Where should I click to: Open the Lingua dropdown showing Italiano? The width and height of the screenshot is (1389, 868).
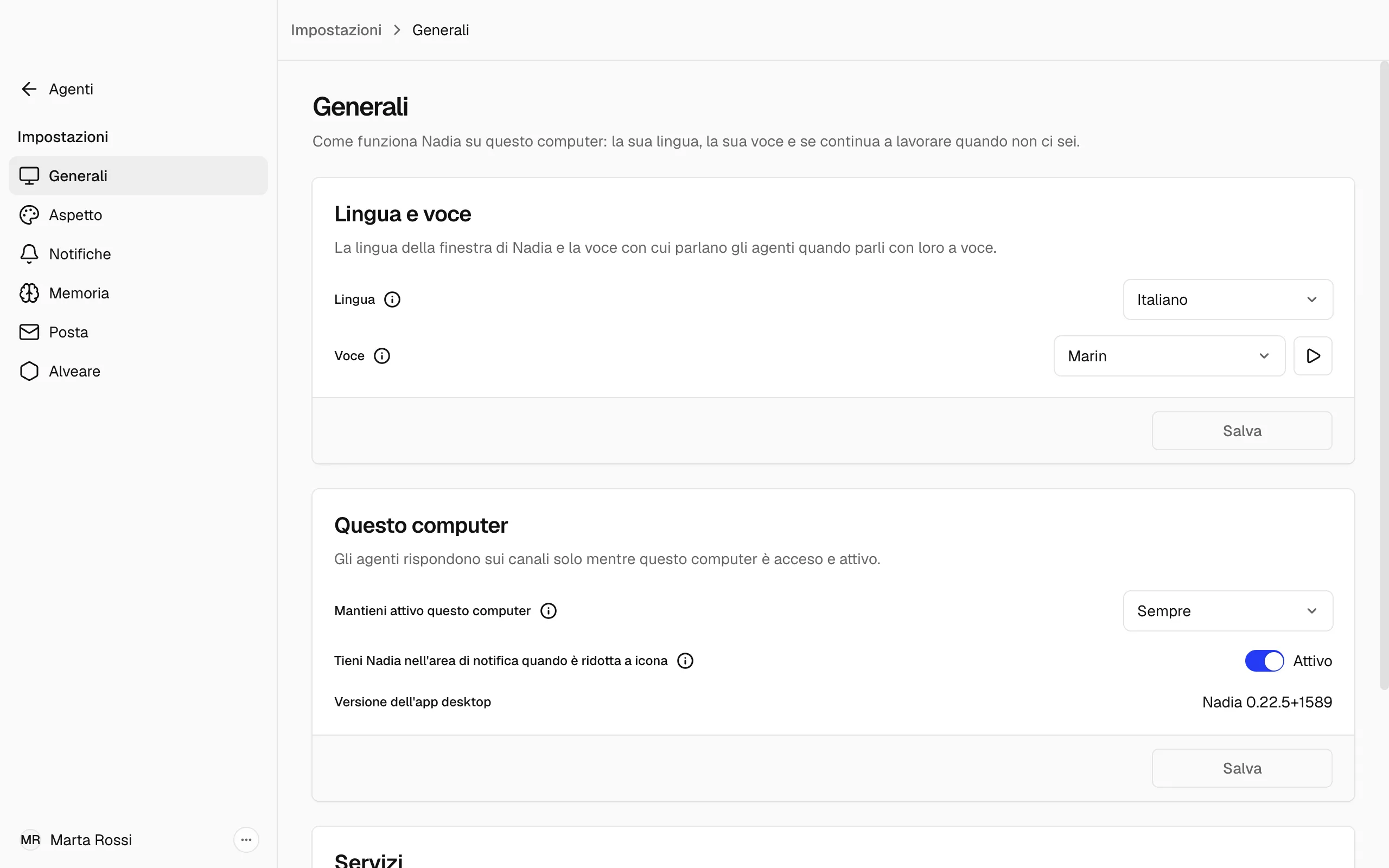(x=1228, y=299)
